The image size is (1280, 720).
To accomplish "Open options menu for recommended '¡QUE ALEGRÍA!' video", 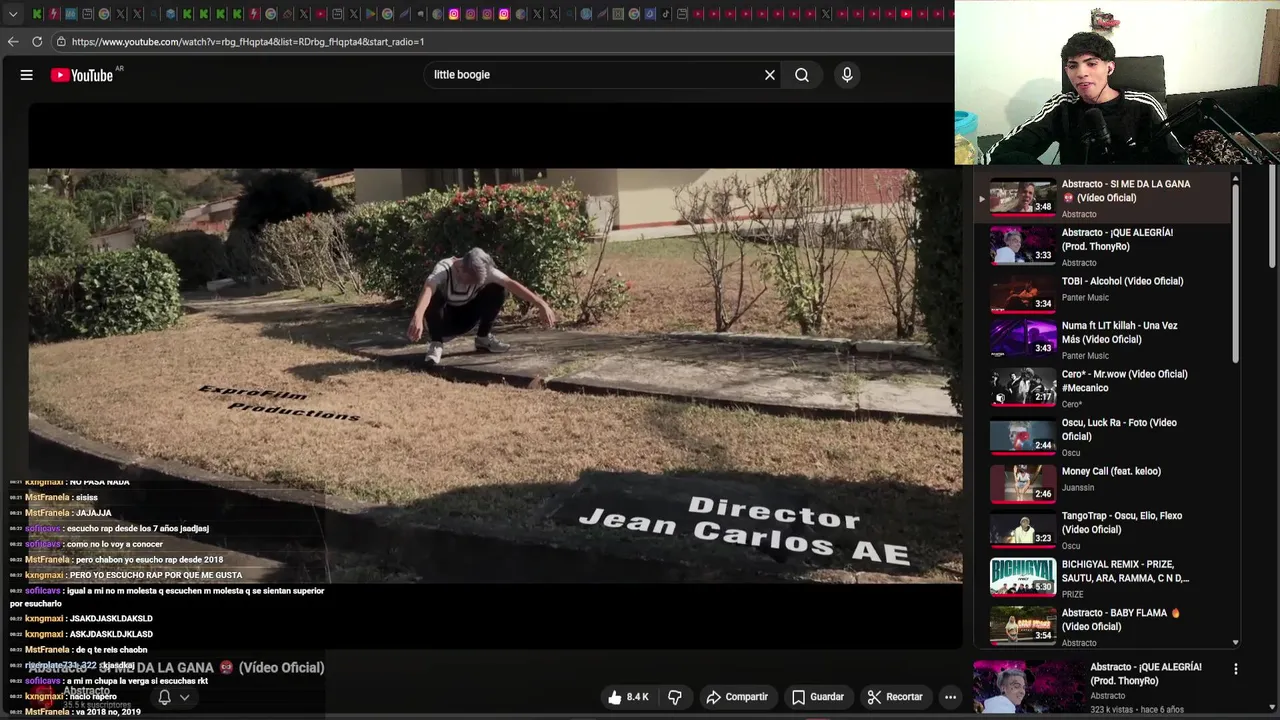I will point(1235,669).
